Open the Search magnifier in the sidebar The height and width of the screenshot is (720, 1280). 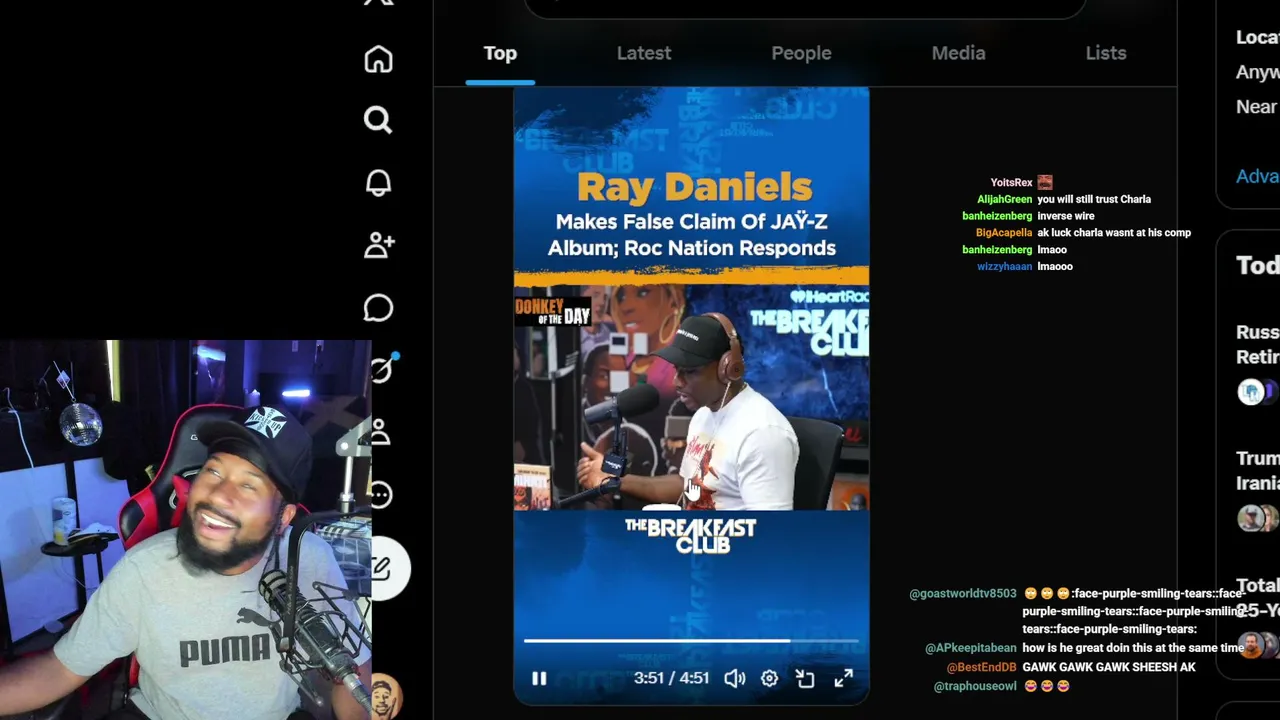pyautogui.click(x=378, y=120)
